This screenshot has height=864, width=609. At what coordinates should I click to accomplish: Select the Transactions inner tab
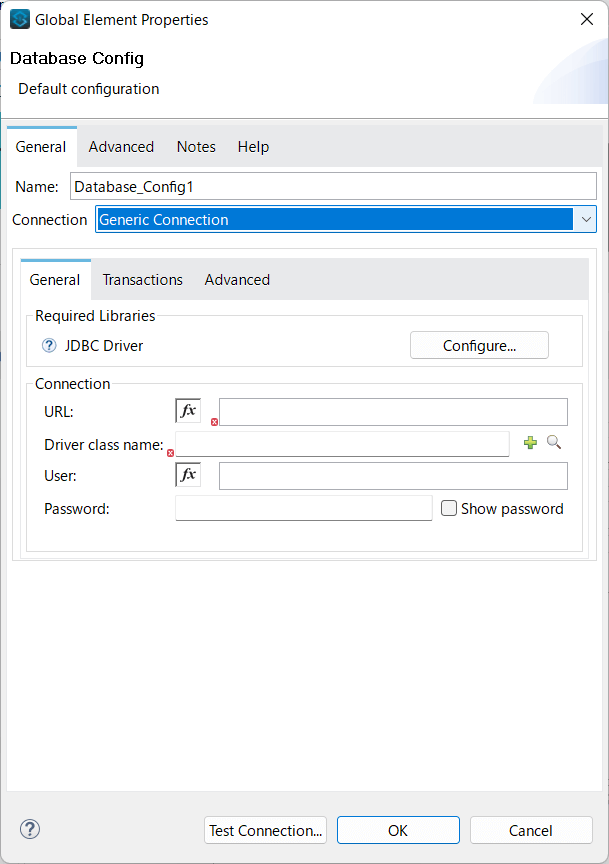tap(143, 280)
